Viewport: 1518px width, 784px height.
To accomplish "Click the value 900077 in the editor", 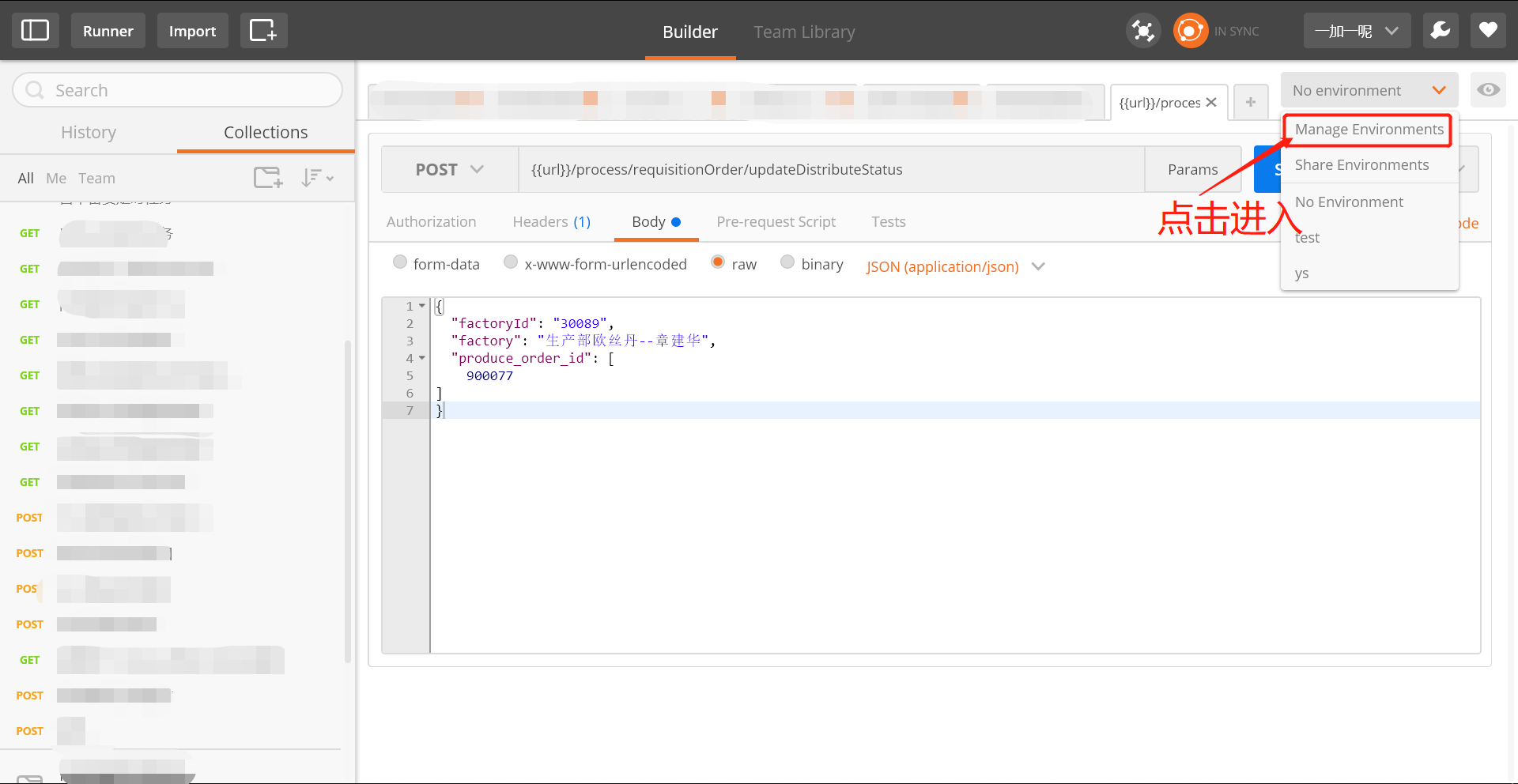I will (x=489, y=375).
